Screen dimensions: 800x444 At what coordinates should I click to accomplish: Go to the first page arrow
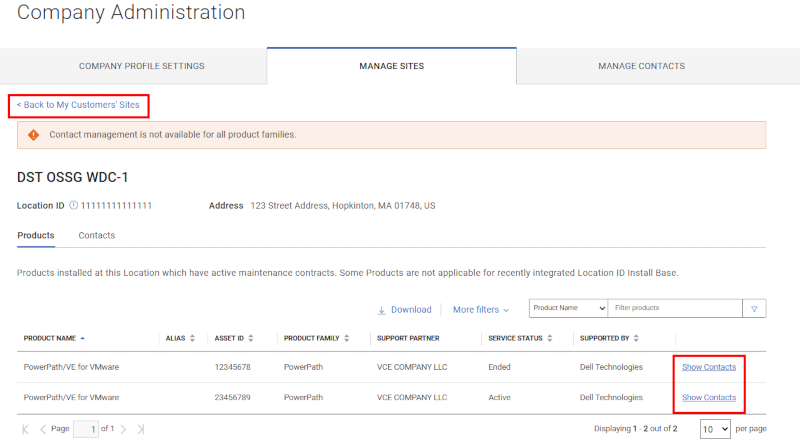point(25,429)
